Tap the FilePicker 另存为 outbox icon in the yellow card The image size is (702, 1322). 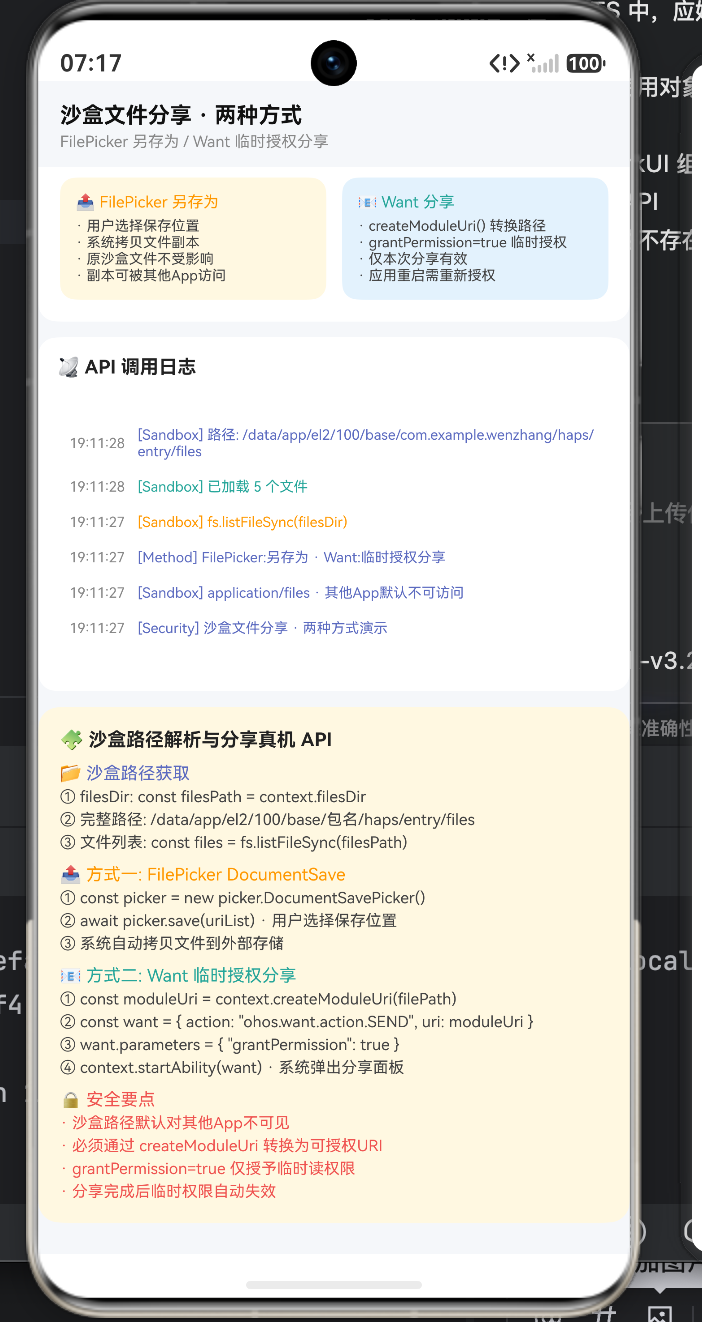[x=85, y=202]
